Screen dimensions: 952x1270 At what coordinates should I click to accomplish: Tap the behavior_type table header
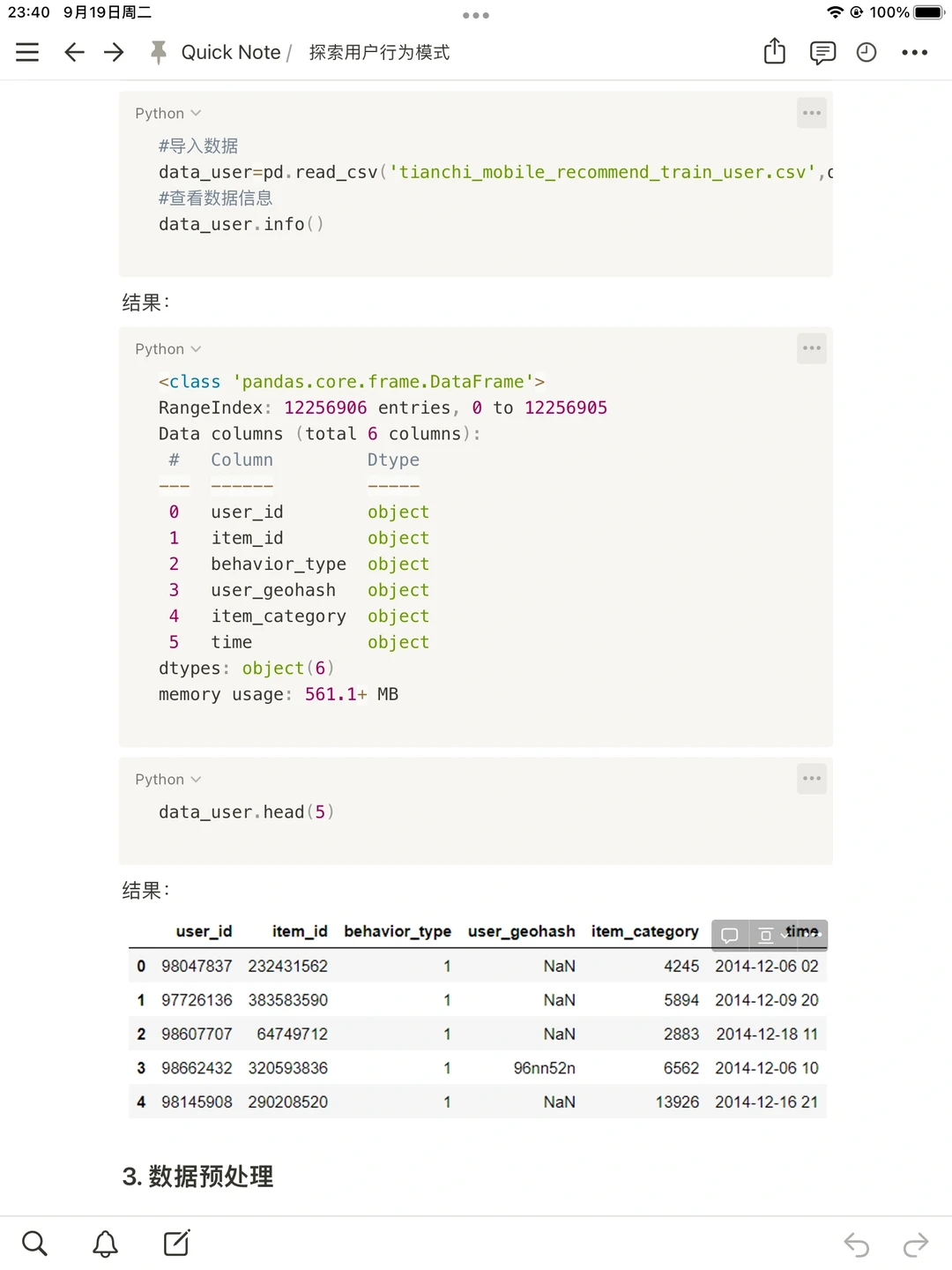[398, 931]
